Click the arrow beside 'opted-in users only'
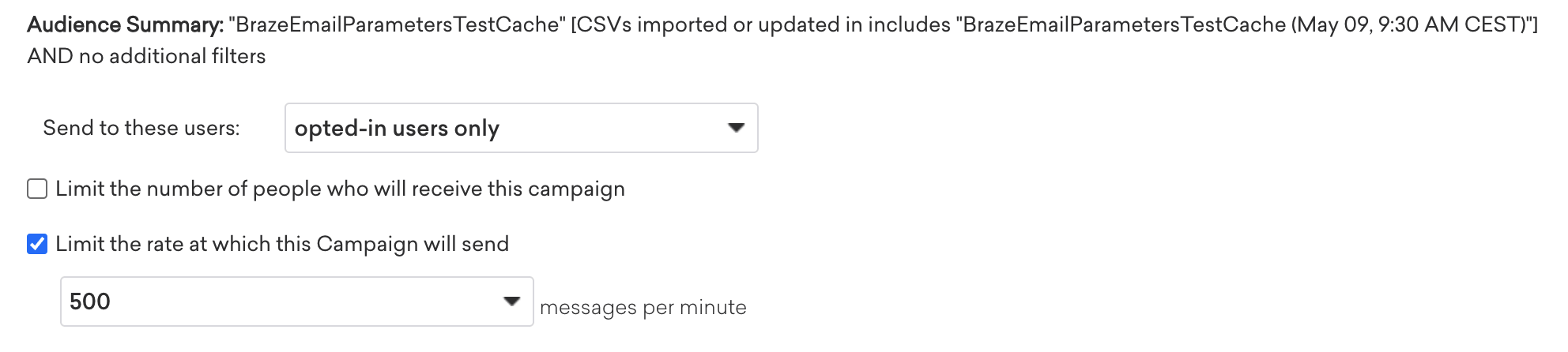This screenshot has height=352, width=1568. tap(736, 128)
